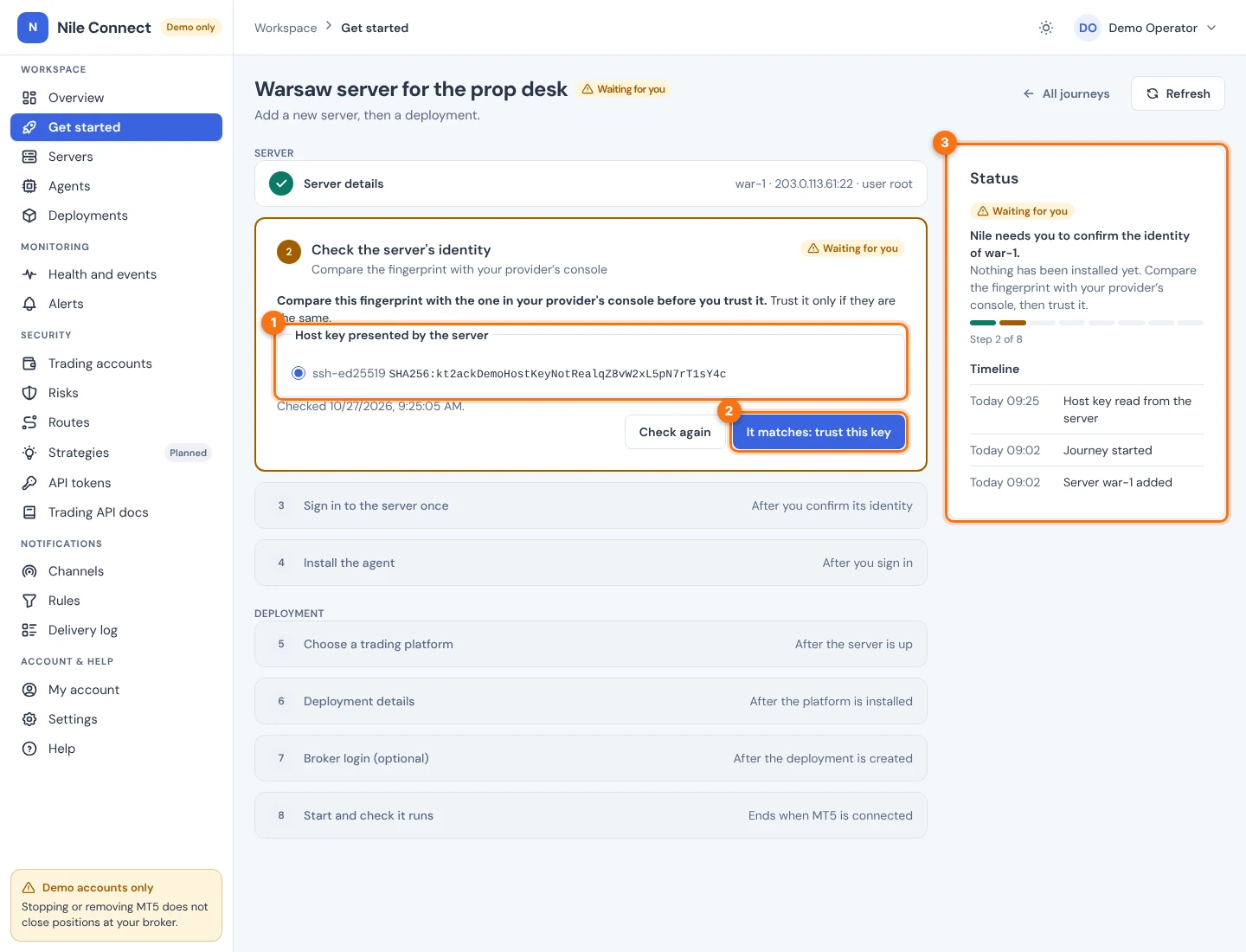Click the Check again button
Viewport: 1246px width, 952px height.
point(675,432)
